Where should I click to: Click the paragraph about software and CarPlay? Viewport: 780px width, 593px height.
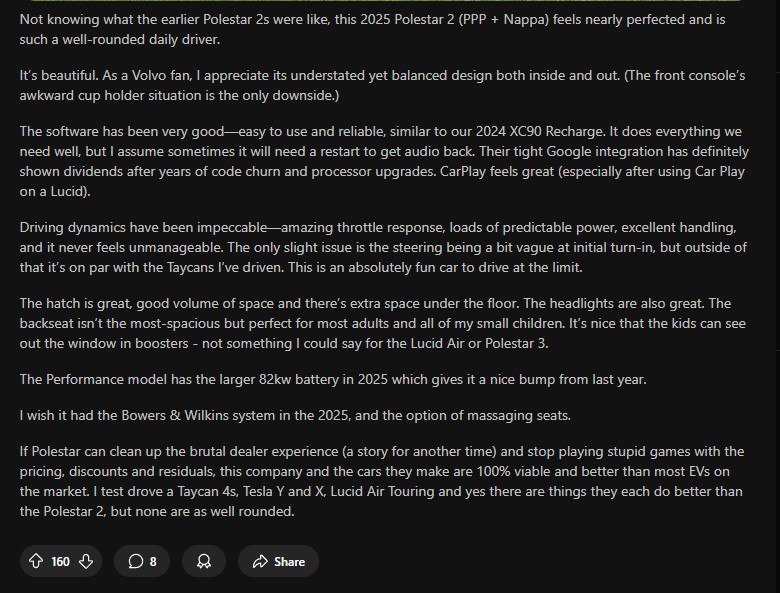coord(380,160)
